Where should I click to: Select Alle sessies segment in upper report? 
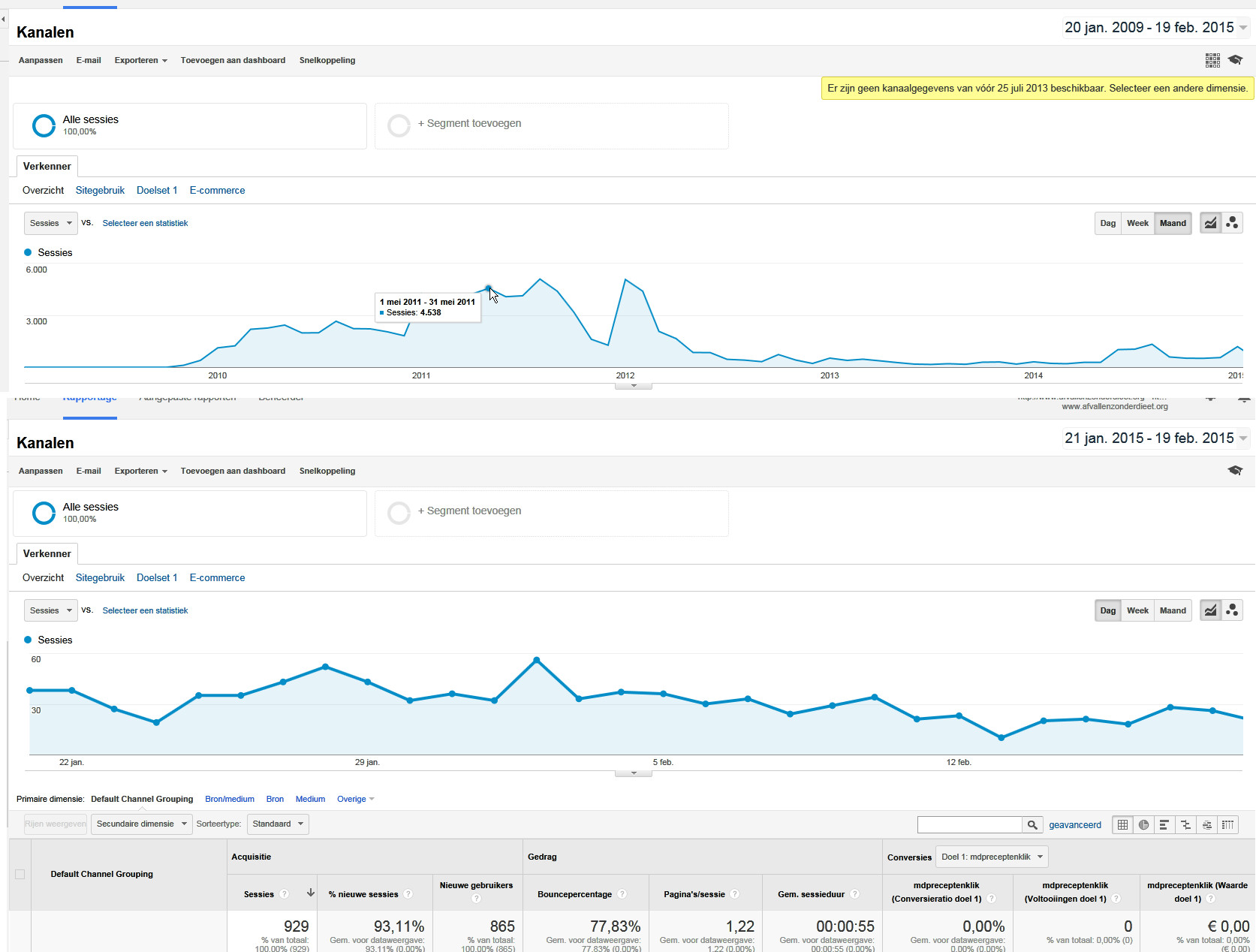[189, 126]
